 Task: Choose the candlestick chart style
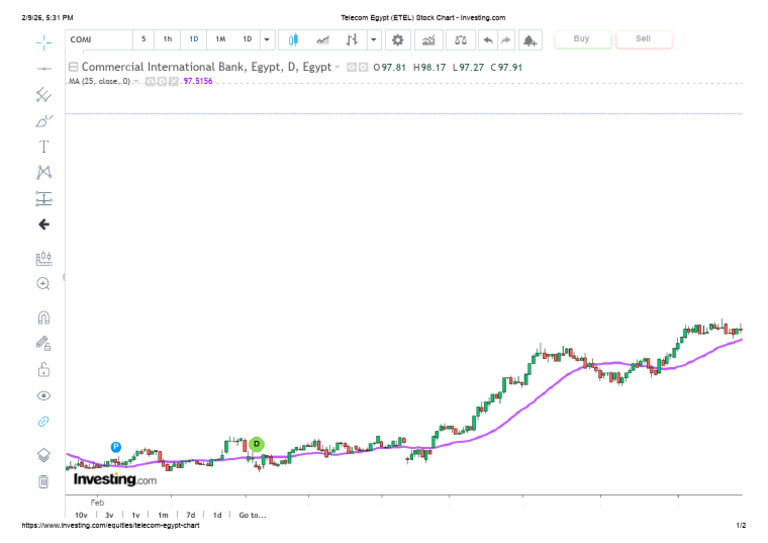pyautogui.click(x=293, y=40)
